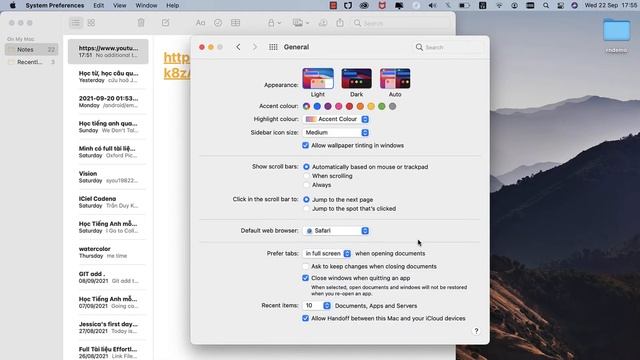Image resolution: width=640 pixels, height=360 pixels.
Task: Click the share icon in Notes toolbar
Action: point(340,23)
